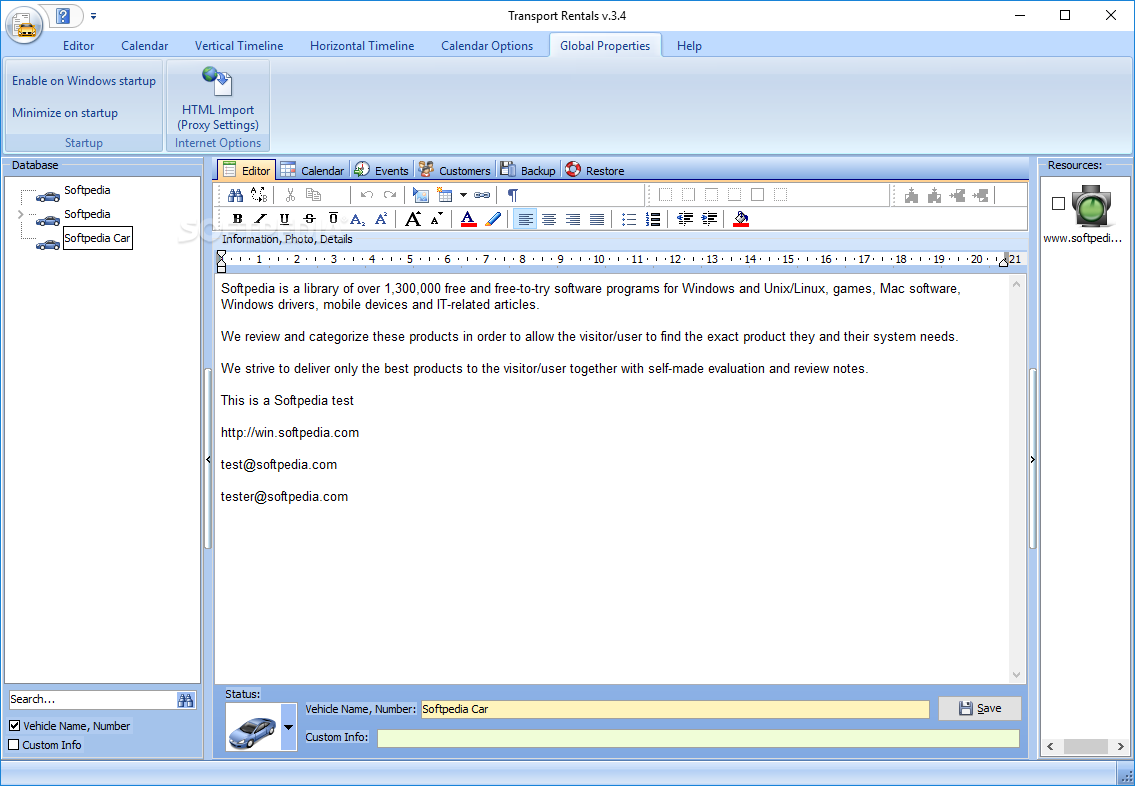
Task: Click the Redo arrow icon
Action: [390, 195]
